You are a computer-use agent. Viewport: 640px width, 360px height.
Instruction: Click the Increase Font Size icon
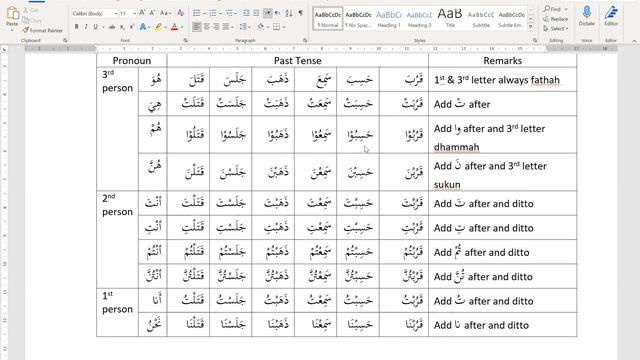click(x=142, y=13)
